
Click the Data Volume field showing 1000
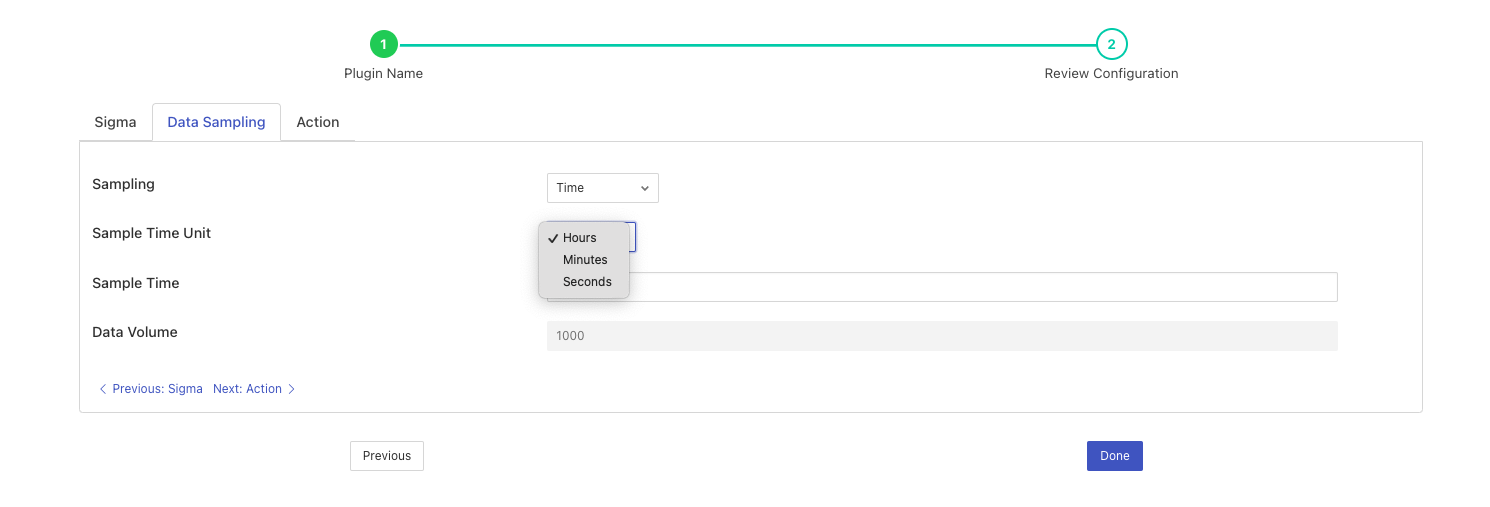(941, 336)
